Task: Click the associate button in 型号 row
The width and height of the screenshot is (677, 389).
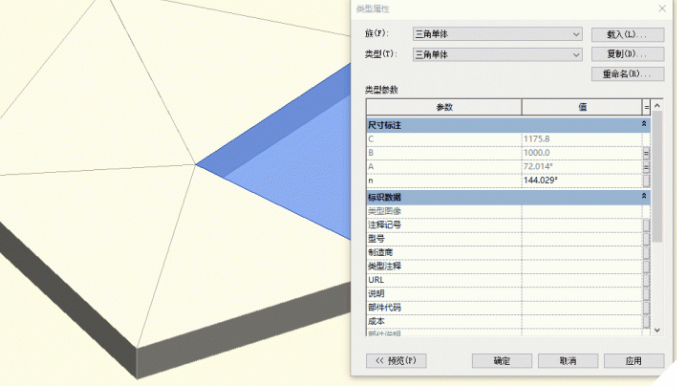Action: pyautogui.click(x=646, y=239)
